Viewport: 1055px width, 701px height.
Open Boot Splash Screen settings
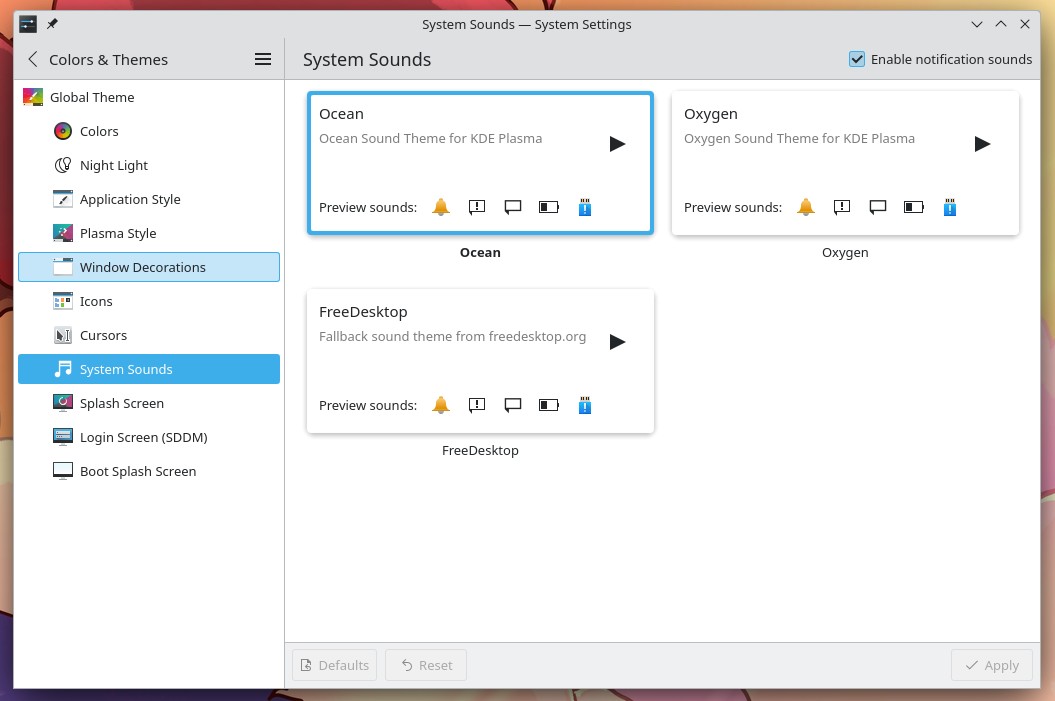149,471
